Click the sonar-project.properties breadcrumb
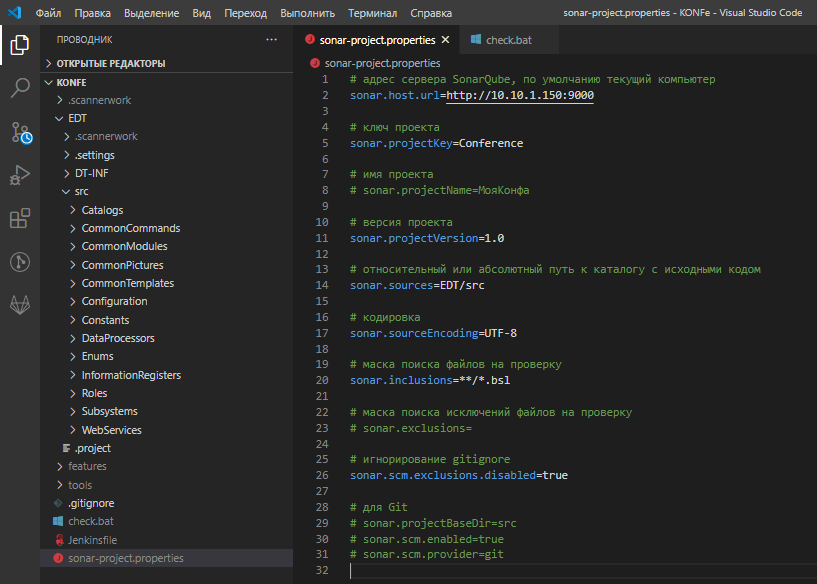Viewport: 817px width, 584px height. (x=382, y=63)
